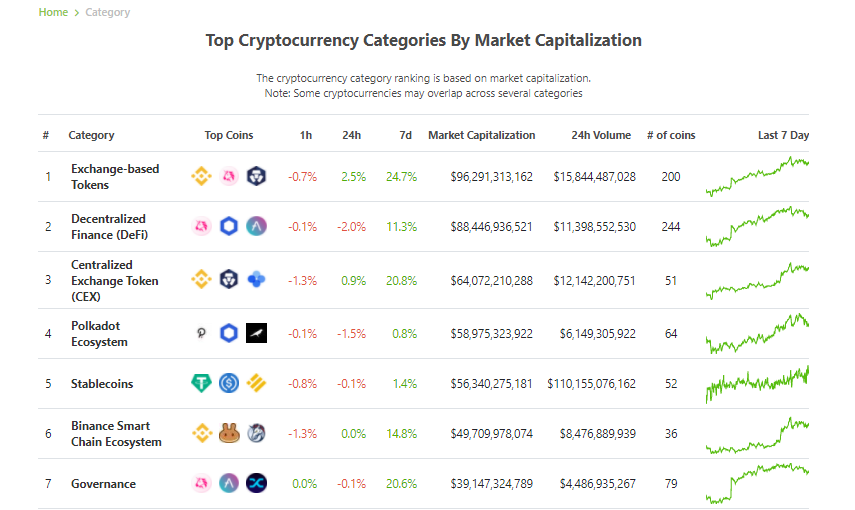This screenshot has width=855, height=510.
Task: Click the Stablecoins 7-day sparkline chart
Action: [757, 383]
